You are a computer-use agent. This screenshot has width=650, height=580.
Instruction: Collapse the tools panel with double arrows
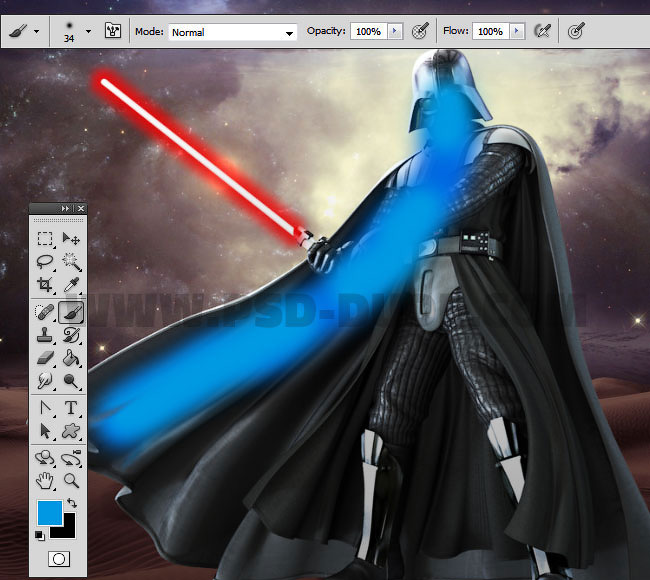(x=65, y=209)
